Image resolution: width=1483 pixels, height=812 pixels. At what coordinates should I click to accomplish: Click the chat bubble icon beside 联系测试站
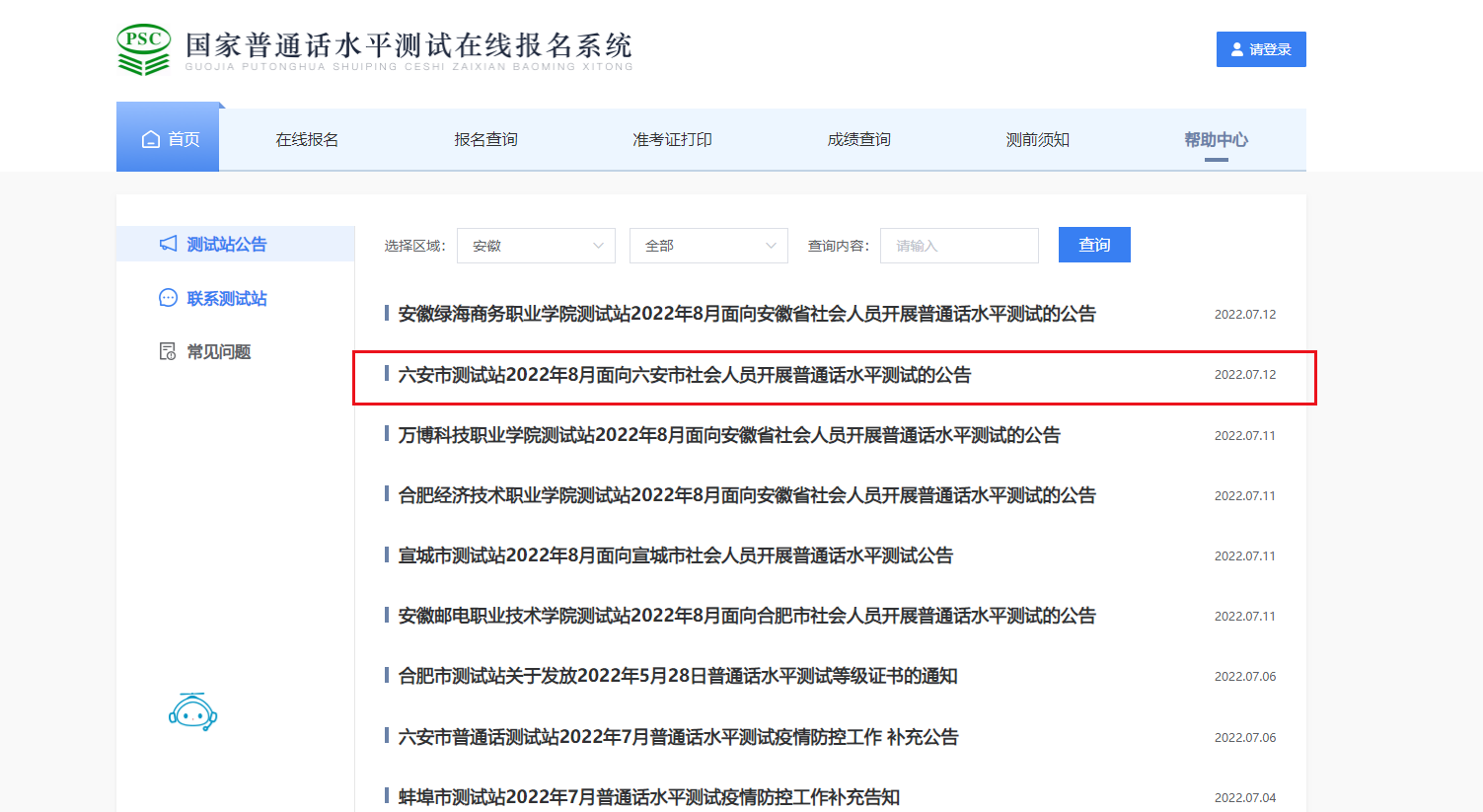[169, 298]
